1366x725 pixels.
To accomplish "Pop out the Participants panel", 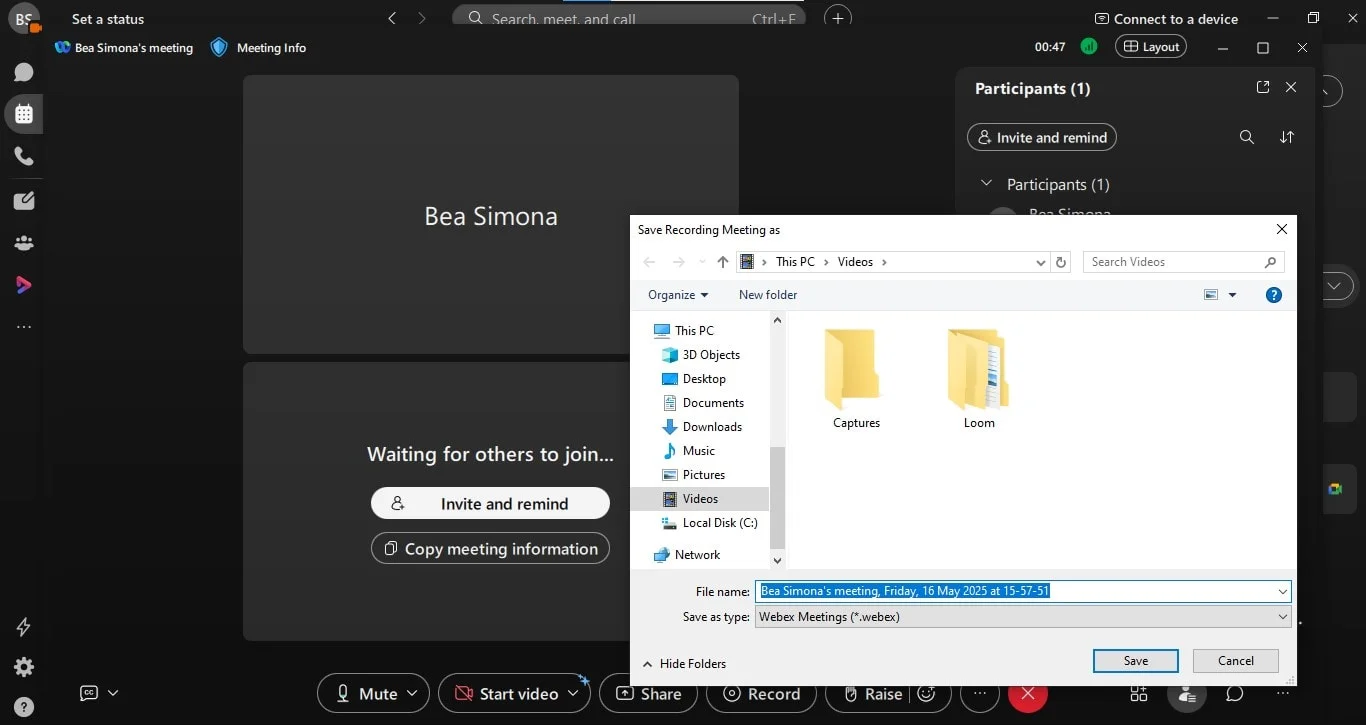I will 1263,87.
